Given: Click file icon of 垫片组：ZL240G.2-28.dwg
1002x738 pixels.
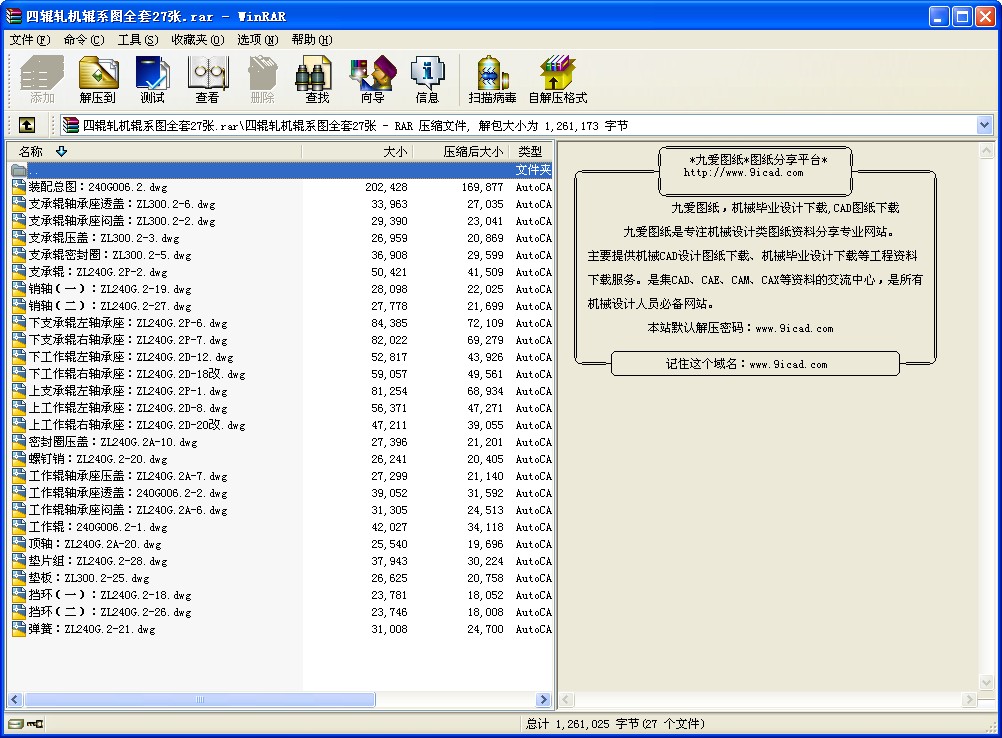Looking at the screenshot, I should pos(19,561).
